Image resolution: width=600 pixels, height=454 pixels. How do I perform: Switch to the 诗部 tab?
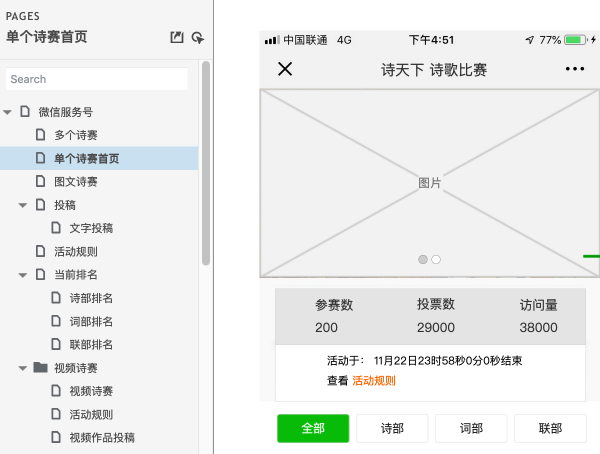[392, 428]
